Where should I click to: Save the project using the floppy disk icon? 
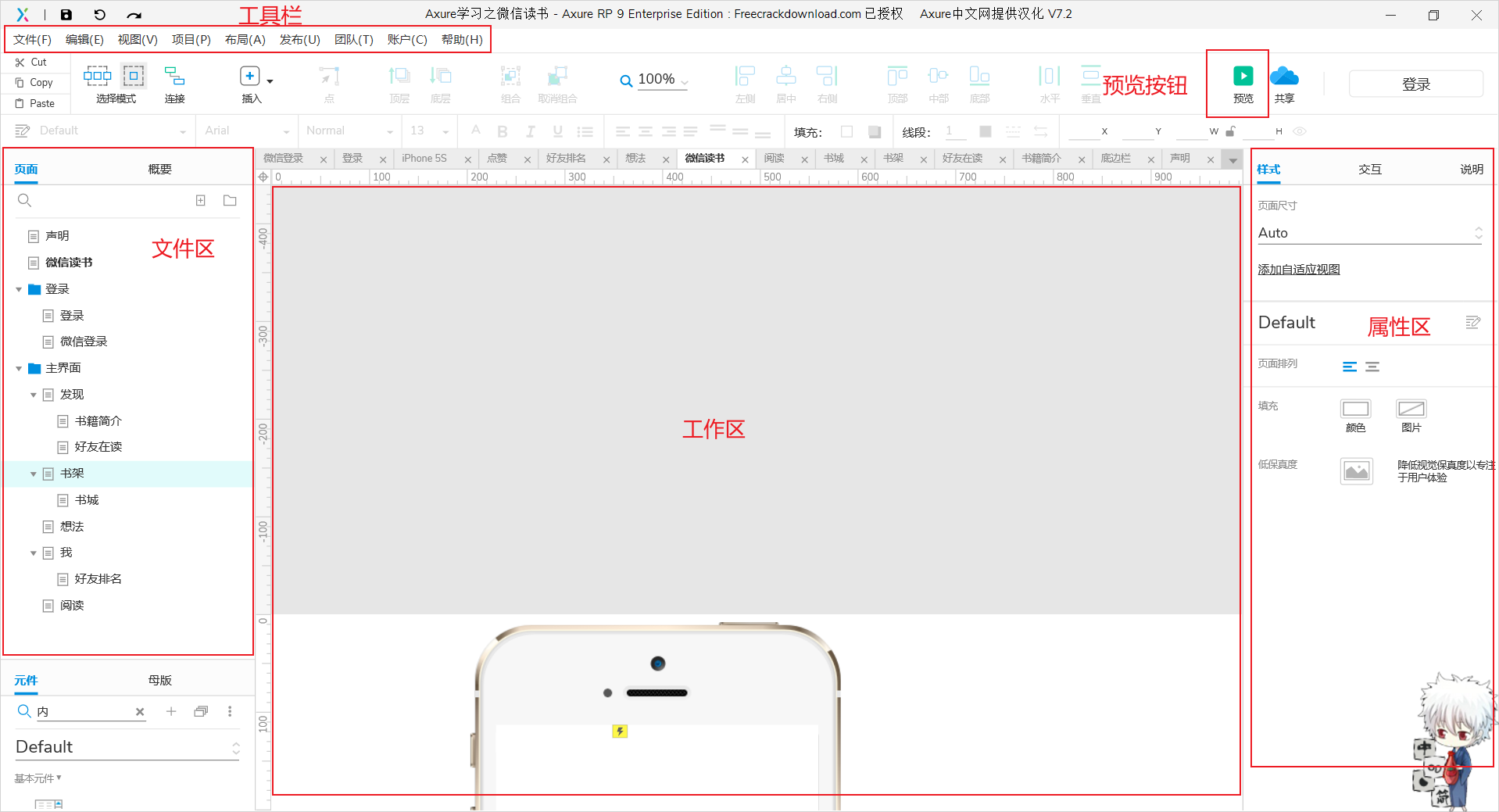point(66,14)
